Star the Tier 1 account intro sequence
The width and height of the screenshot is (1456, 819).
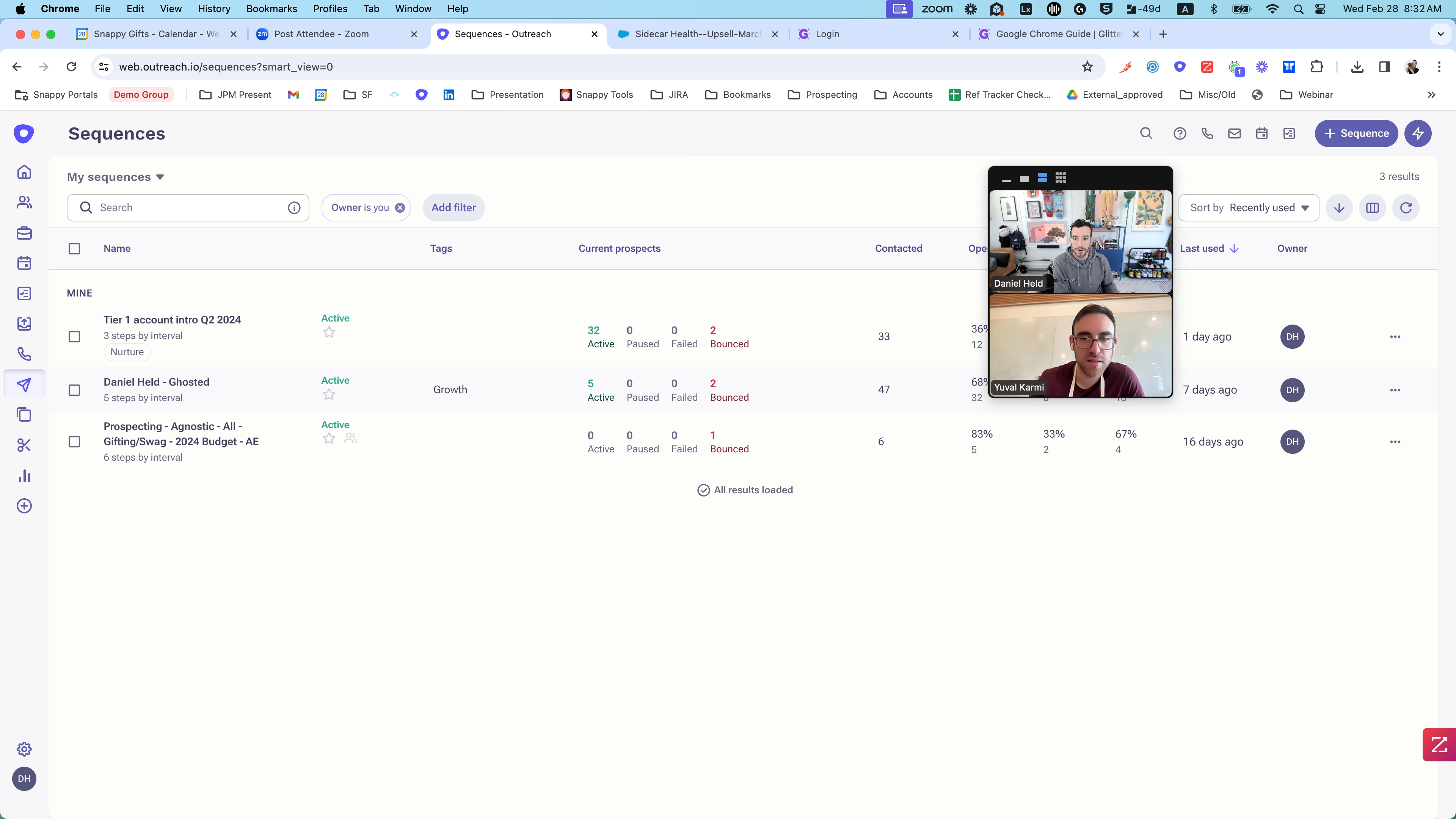(x=329, y=333)
